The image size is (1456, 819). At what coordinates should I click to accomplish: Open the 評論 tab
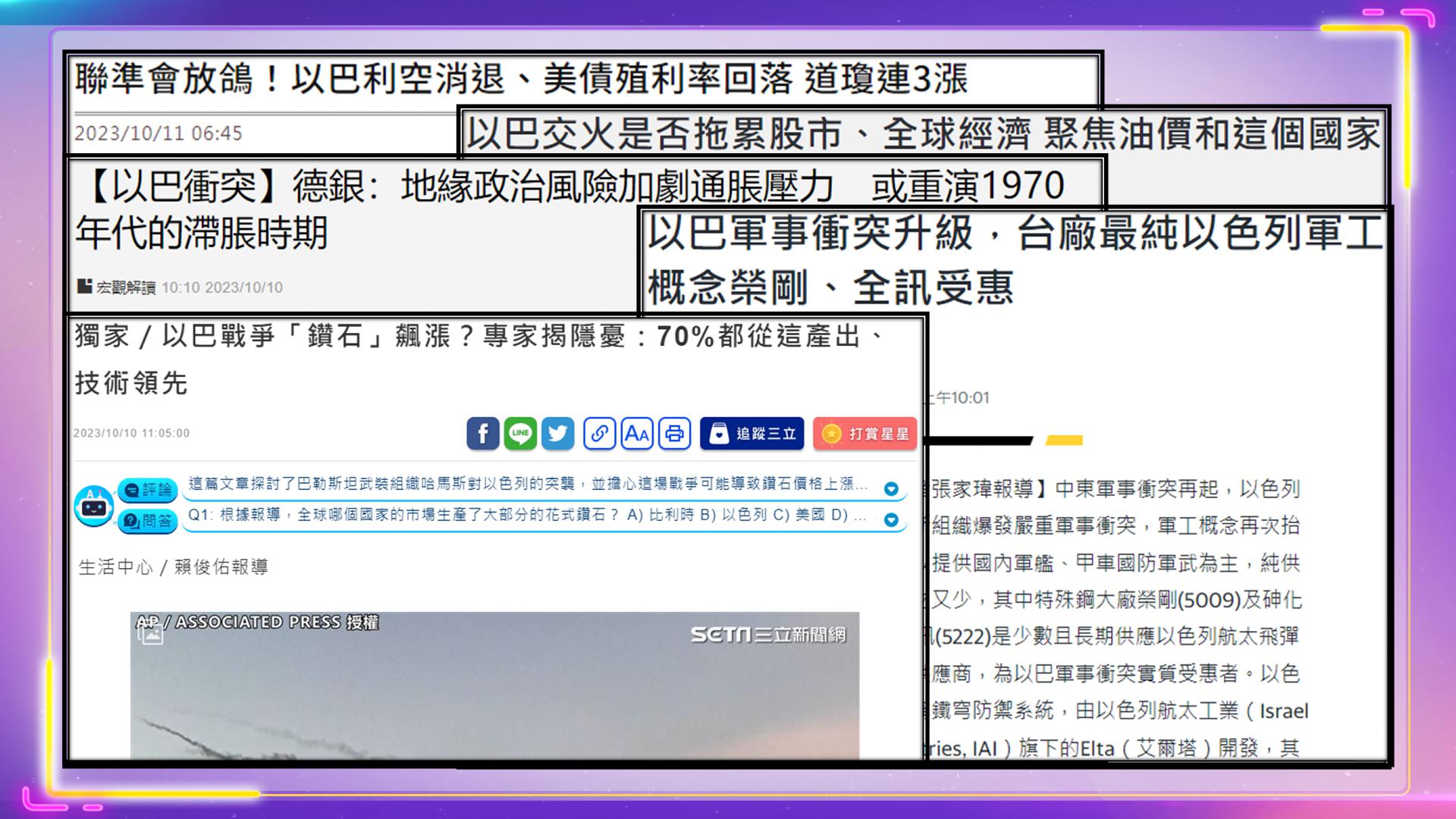148,490
